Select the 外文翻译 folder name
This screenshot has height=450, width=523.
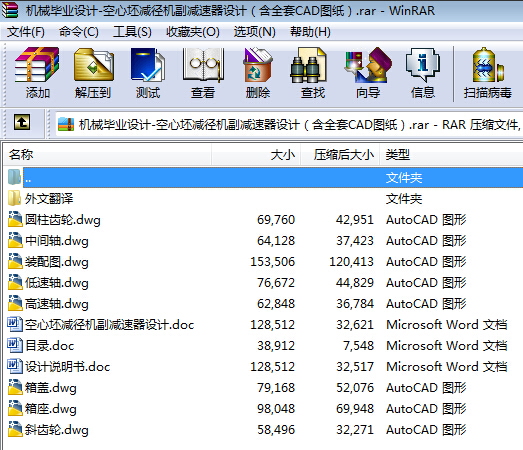click(x=49, y=199)
